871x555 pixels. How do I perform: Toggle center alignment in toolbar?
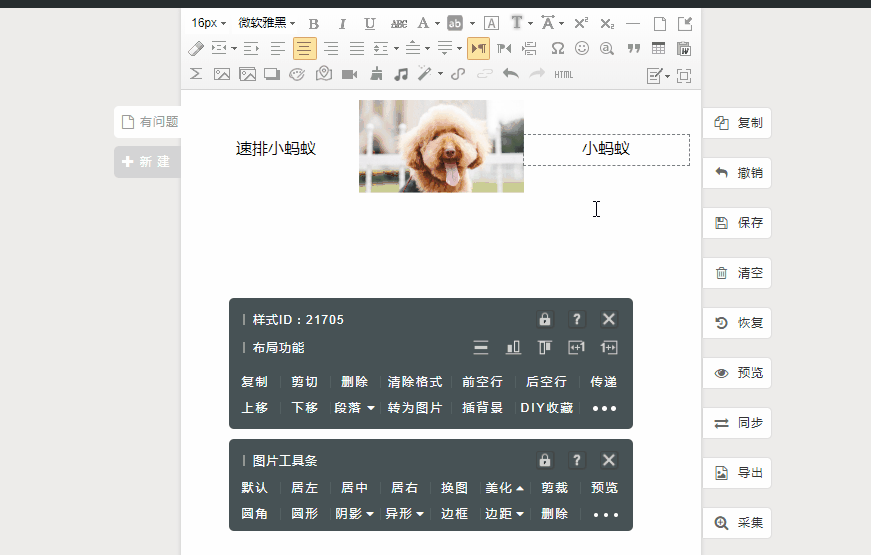click(304, 49)
